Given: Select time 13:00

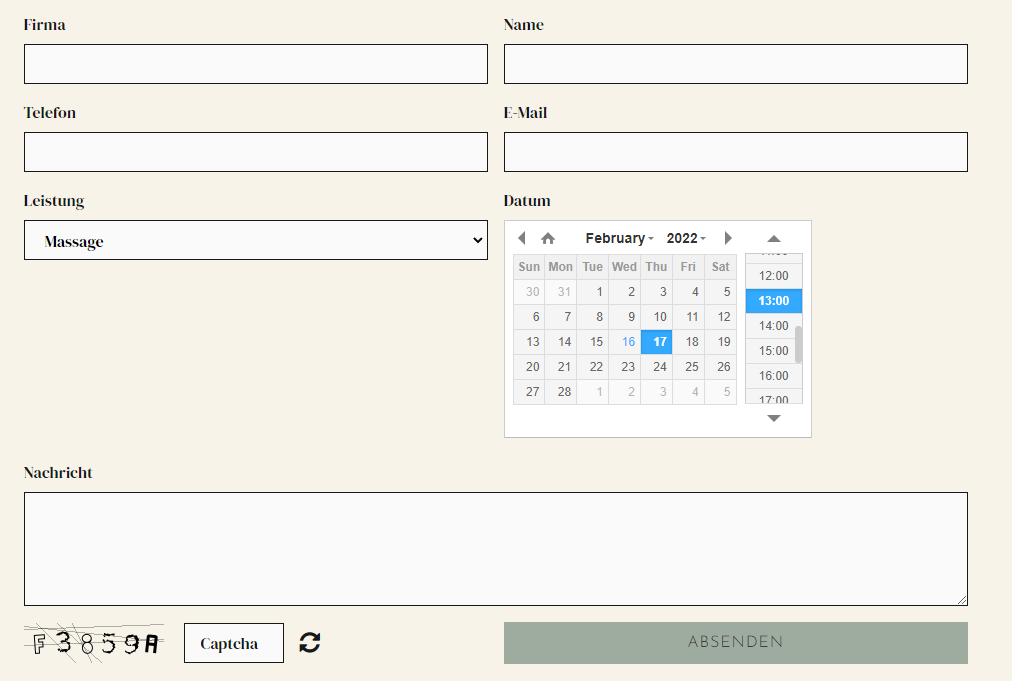Looking at the screenshot, I should (x=774, y=301).
